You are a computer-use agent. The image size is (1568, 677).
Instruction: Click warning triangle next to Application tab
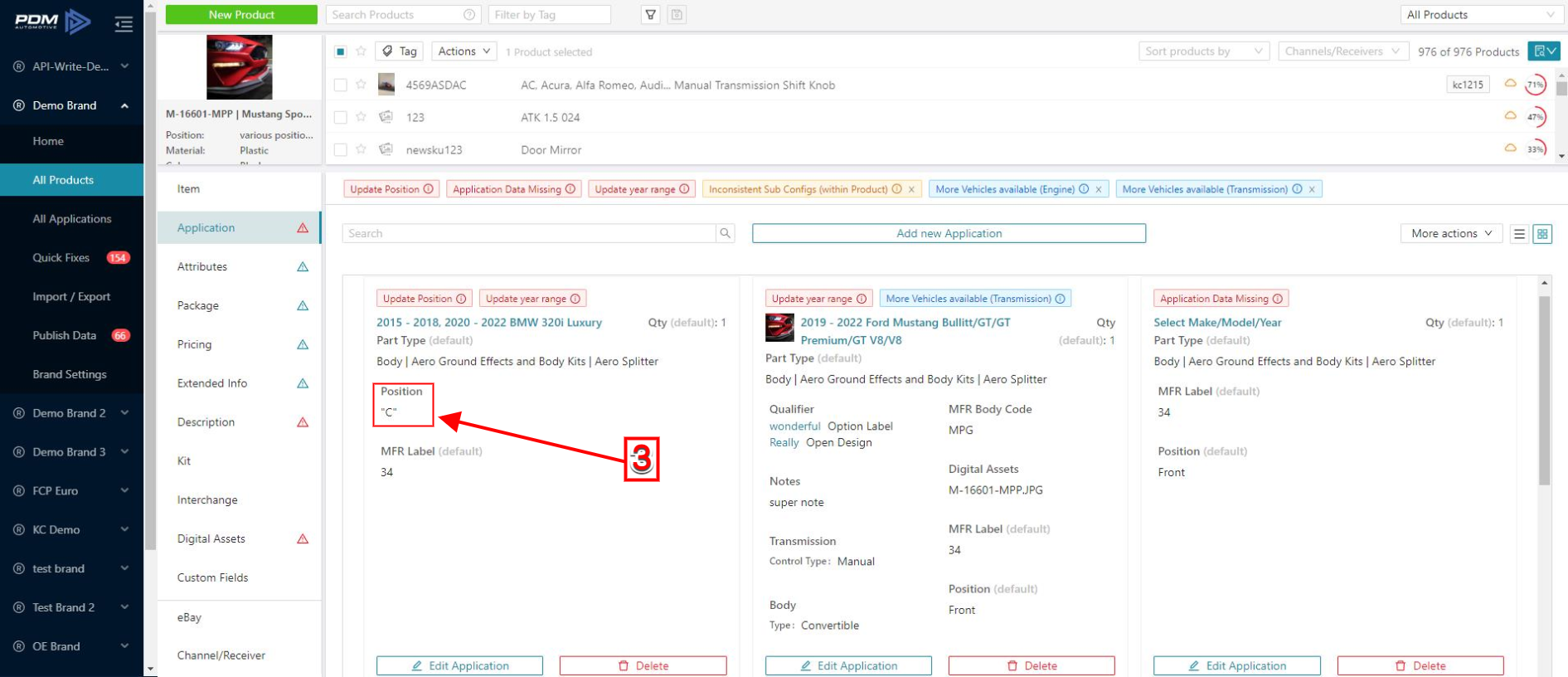pyautogui.click(x=303, y=227)
